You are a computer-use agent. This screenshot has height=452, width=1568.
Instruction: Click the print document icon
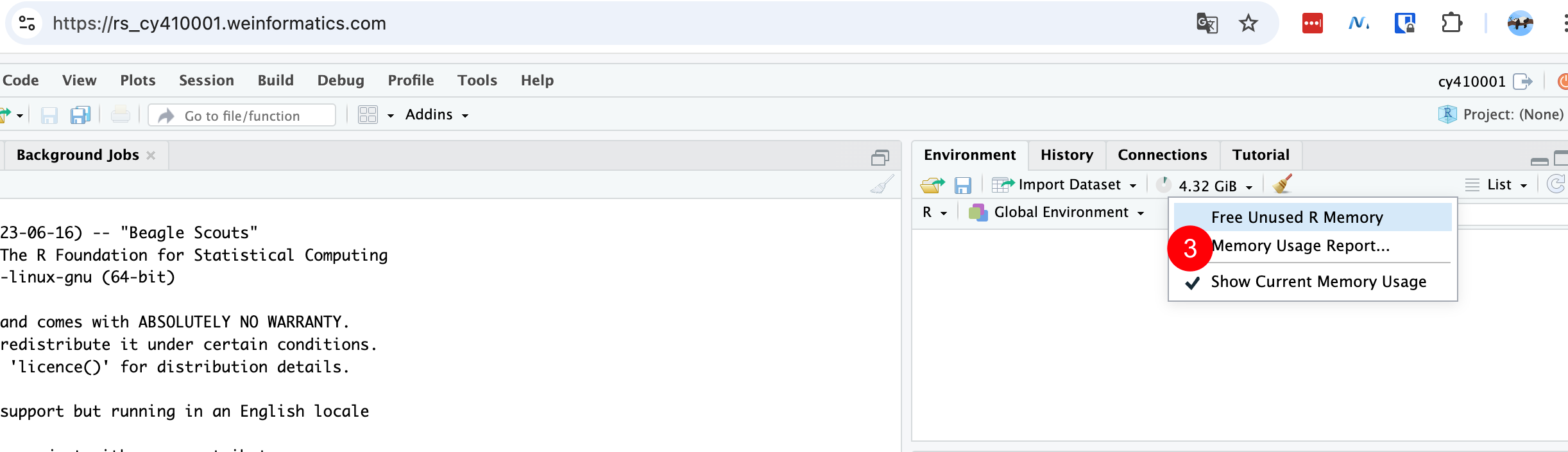click(x=120, y=116)
